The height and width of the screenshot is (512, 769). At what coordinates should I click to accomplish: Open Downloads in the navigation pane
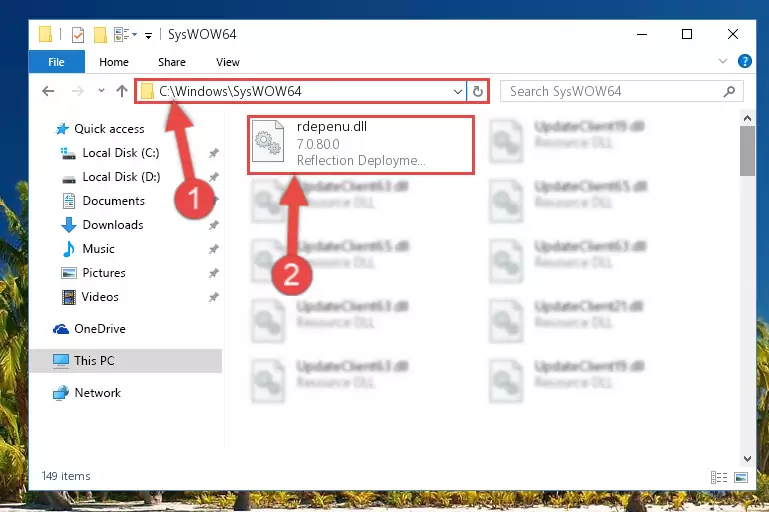tap(113, 225)
